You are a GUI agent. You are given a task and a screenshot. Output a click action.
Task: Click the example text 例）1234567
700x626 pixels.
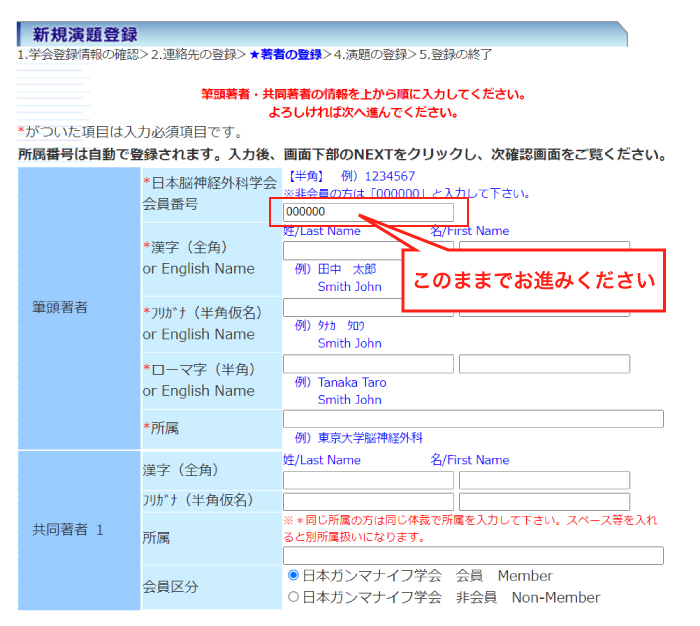(x=378, y=176)
